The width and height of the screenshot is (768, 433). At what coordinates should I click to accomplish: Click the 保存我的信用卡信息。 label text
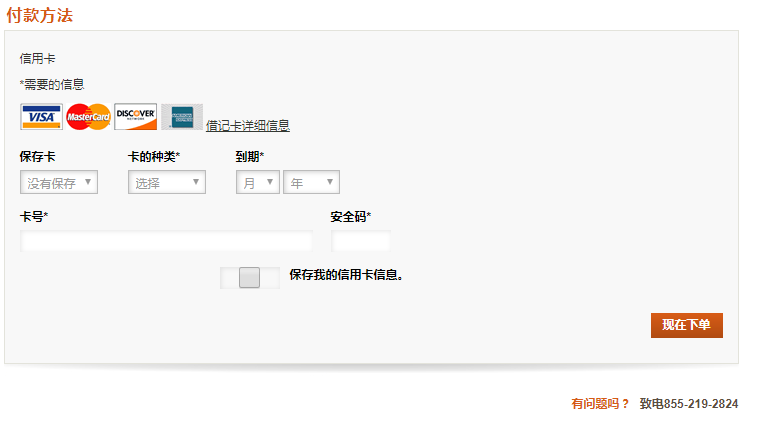[x=346, y=275]
